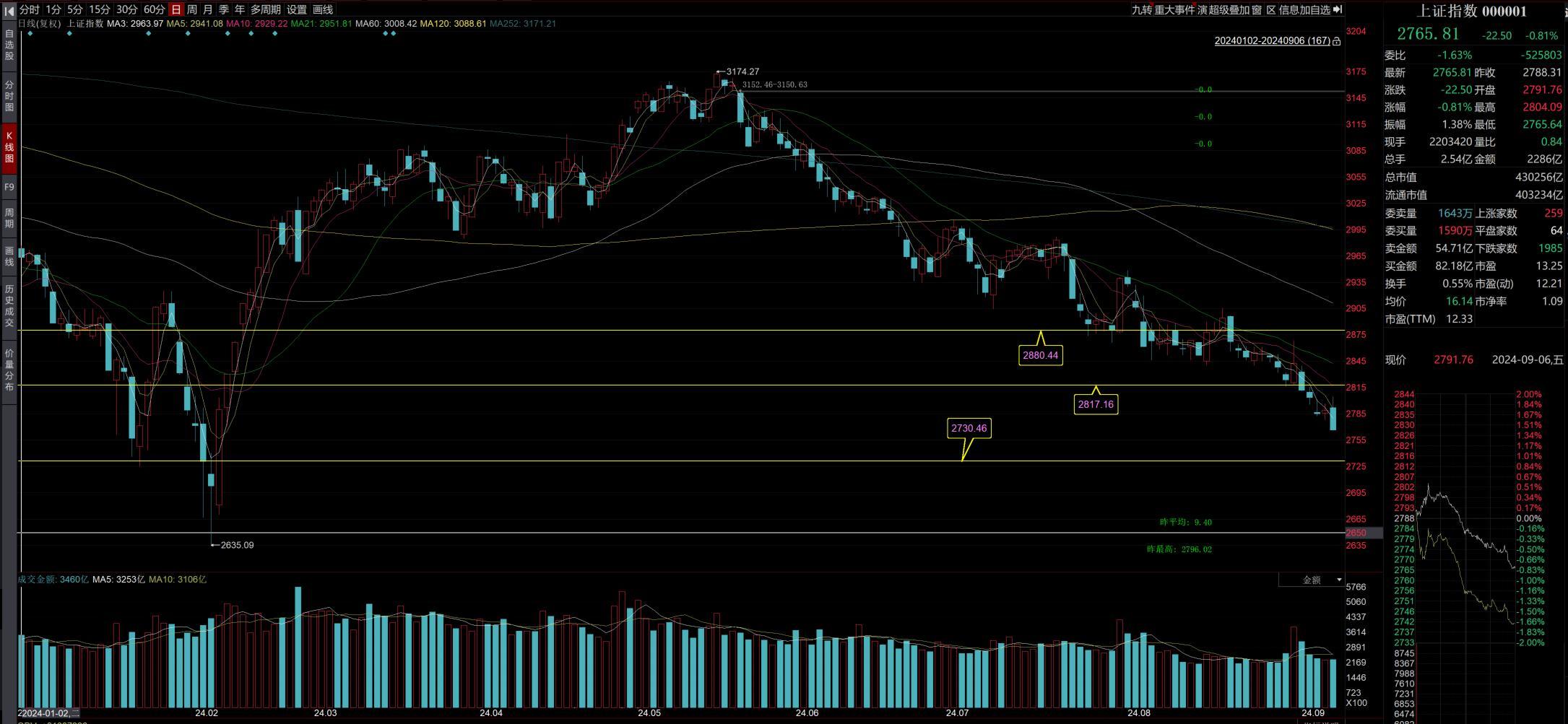The image size is (1568, 724).
Task: Open the 超级叠加 overlay option
Action: pos(1229,9)
